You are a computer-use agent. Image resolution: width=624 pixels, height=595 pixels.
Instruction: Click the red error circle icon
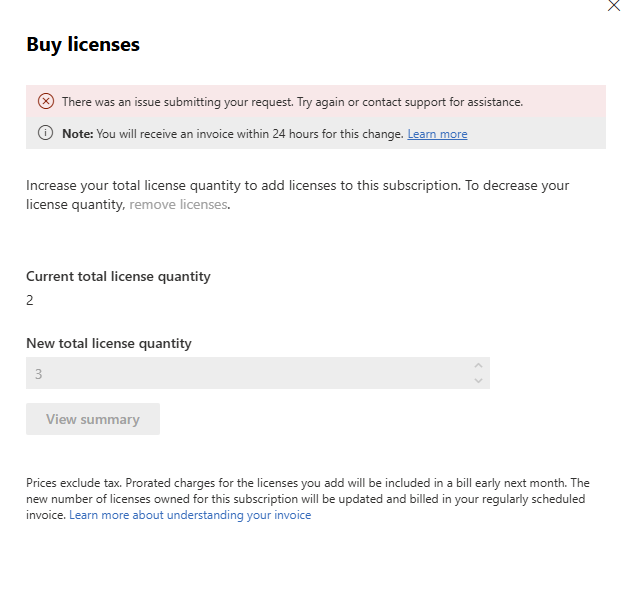tap(45, 101)
